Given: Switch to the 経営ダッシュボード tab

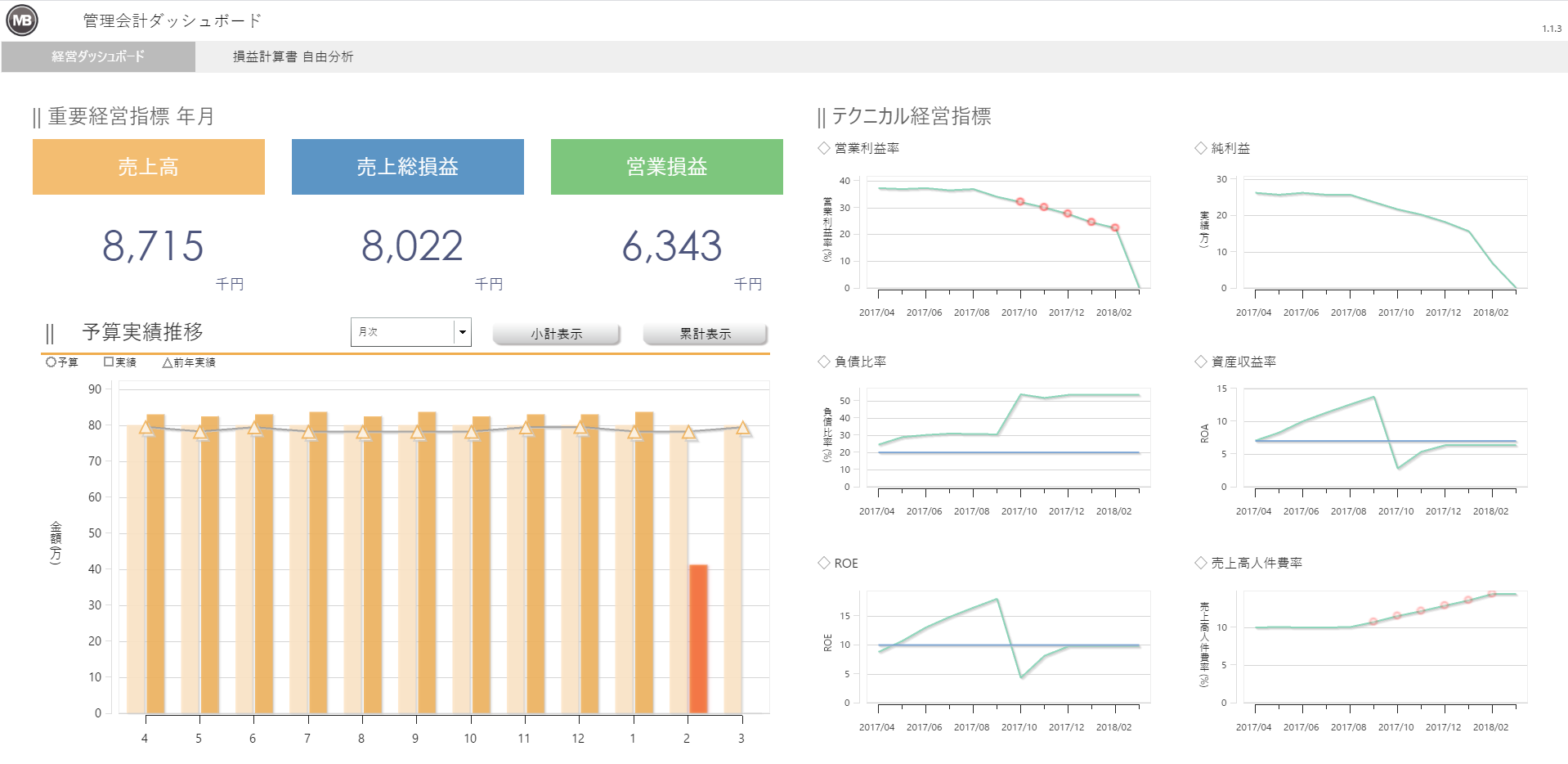Looking at the screenshot, I should click(98, 56).
